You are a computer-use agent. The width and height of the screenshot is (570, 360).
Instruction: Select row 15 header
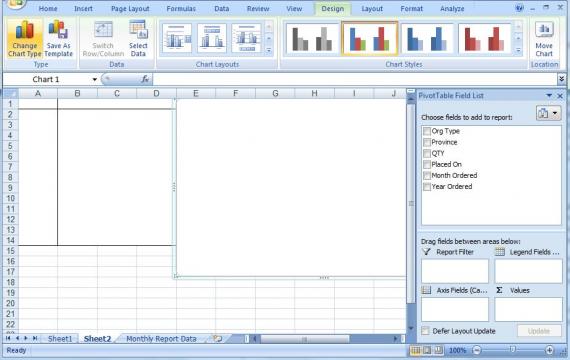(11, 251)
